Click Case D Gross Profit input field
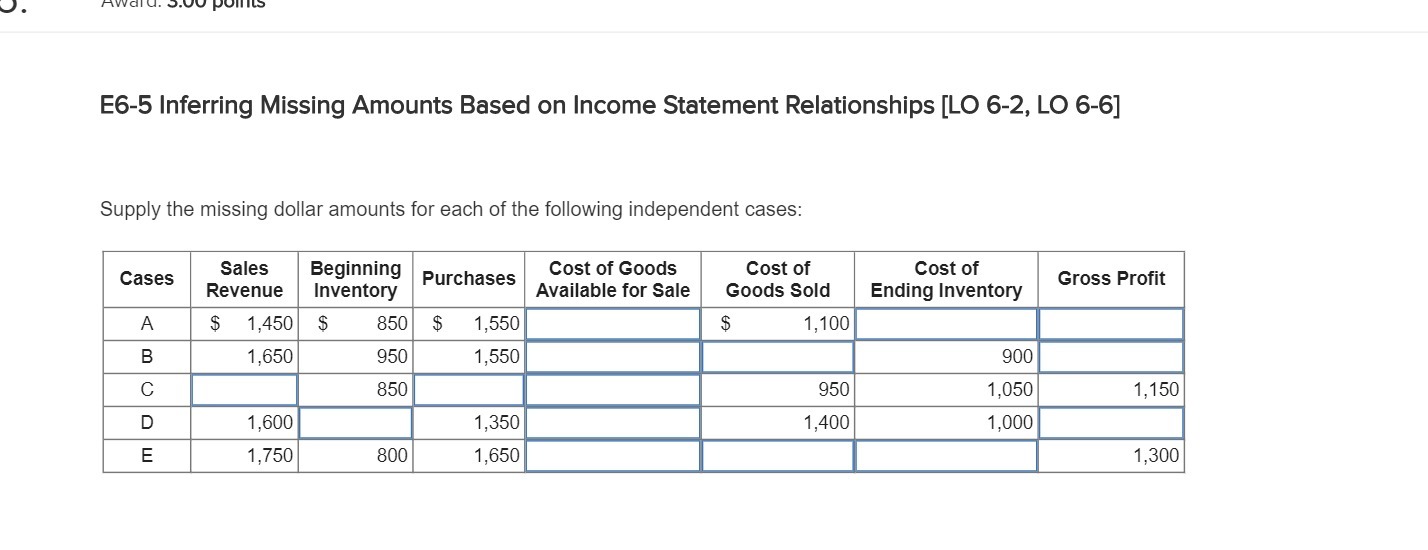The width and height of the screenshot is (1428, 550). 1111,423
